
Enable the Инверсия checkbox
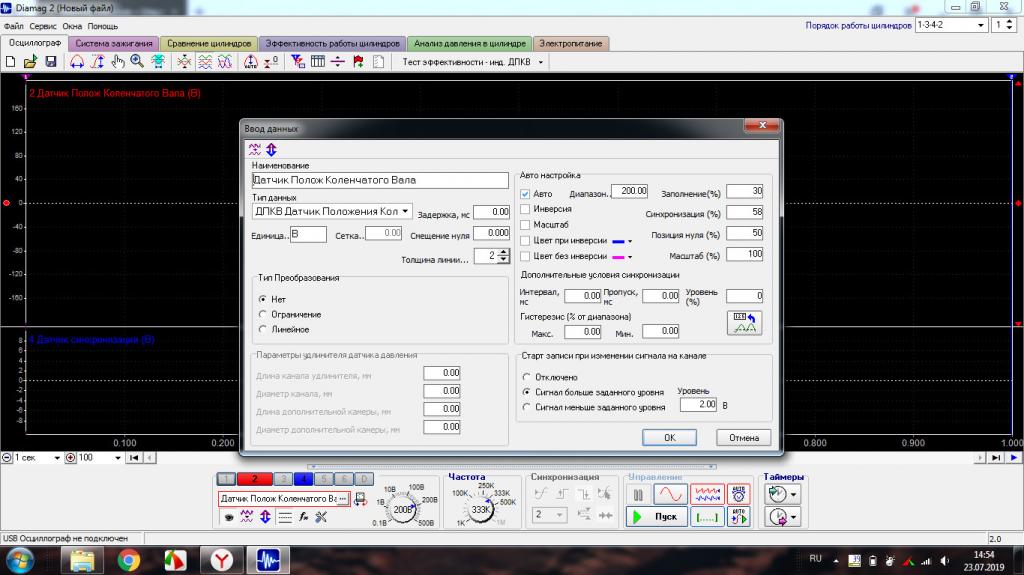click(525, 209)
